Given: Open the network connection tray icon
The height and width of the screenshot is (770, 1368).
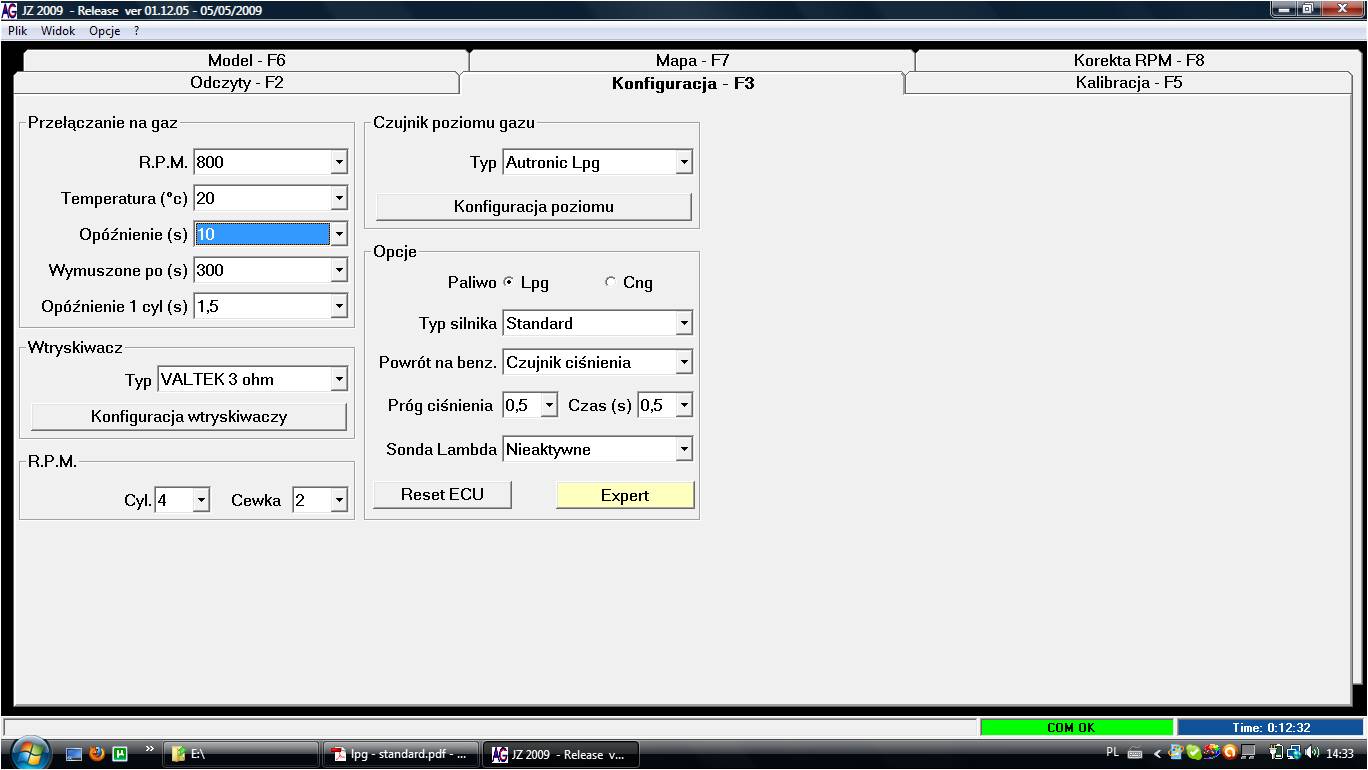Looking at the screenshot, I should coord(1293,753).
